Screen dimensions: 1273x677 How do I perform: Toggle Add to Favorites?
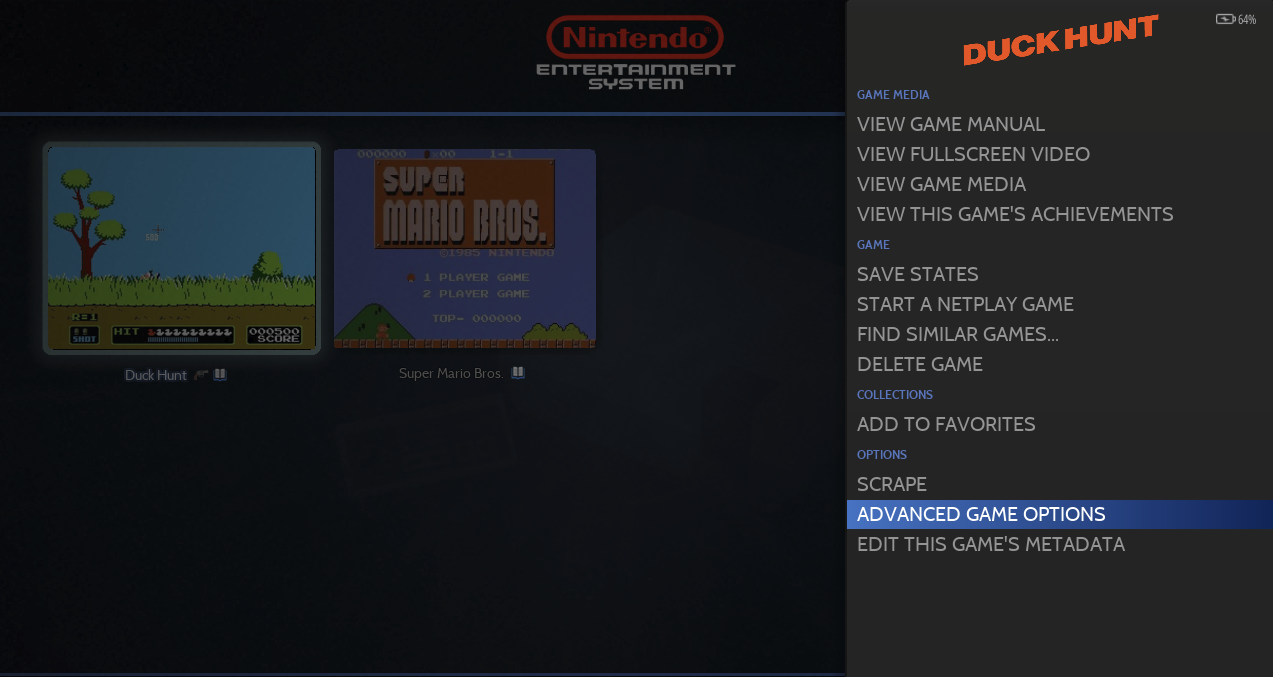point(946,424)
